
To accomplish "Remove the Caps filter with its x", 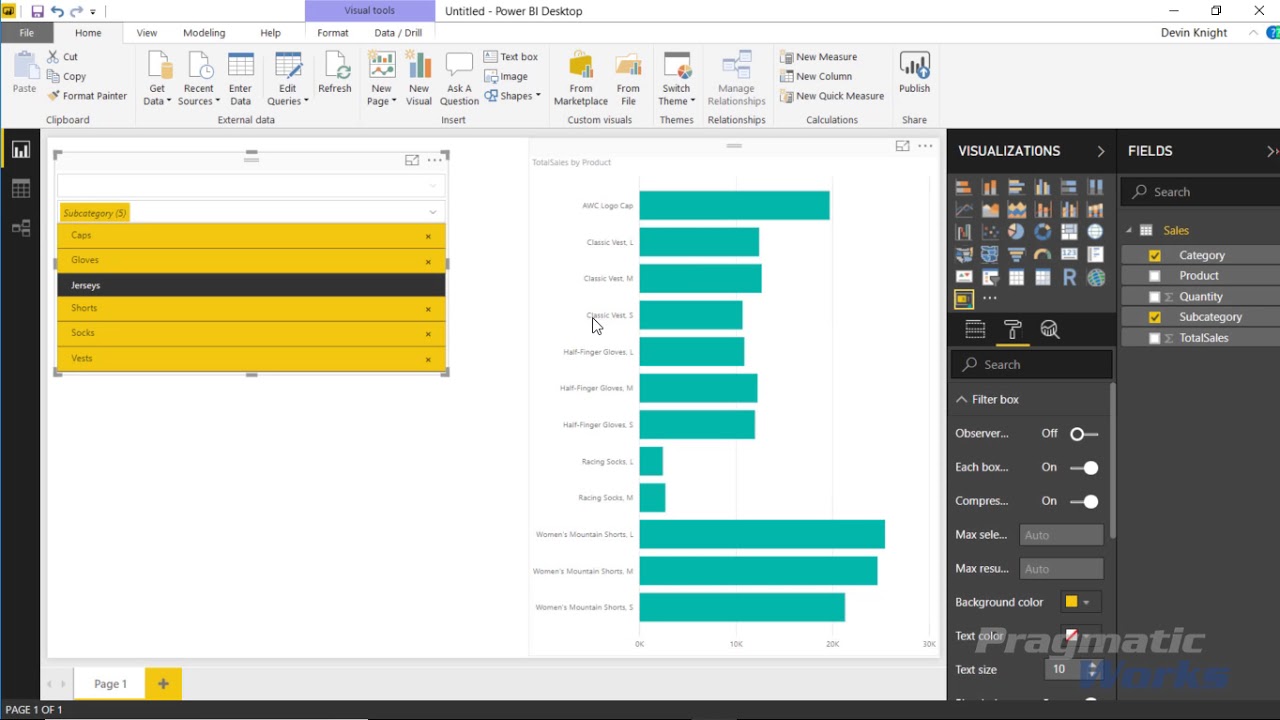I will (428, 237).
